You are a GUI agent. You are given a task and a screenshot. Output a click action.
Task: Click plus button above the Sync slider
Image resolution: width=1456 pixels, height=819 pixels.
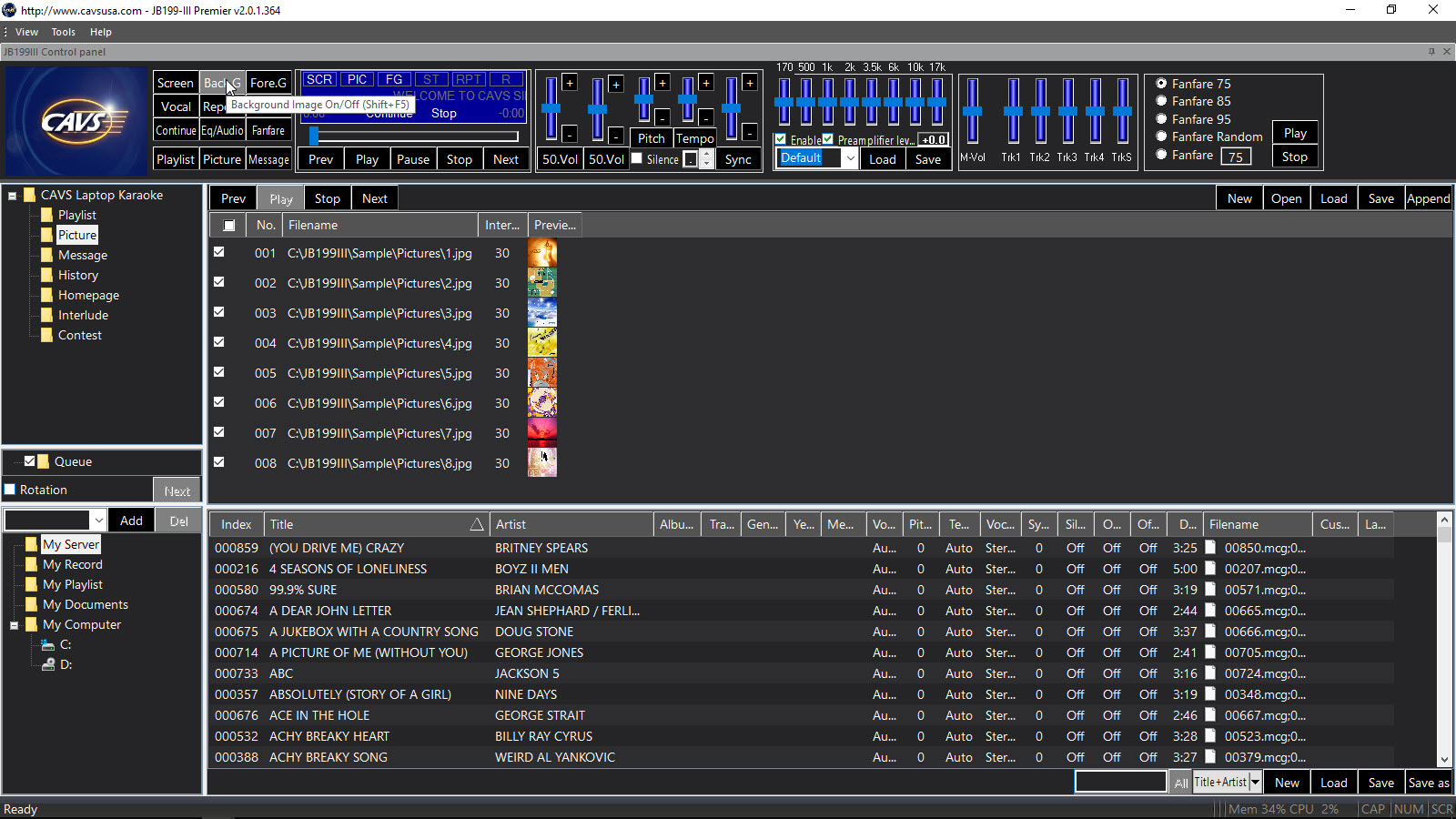(750, 83)
